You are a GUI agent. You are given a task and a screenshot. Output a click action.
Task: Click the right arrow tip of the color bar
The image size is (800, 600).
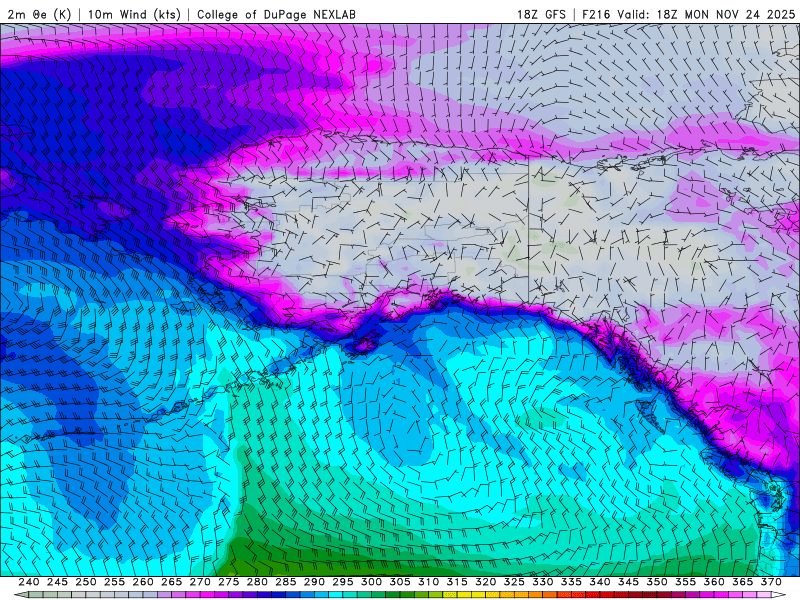(781, 595)
